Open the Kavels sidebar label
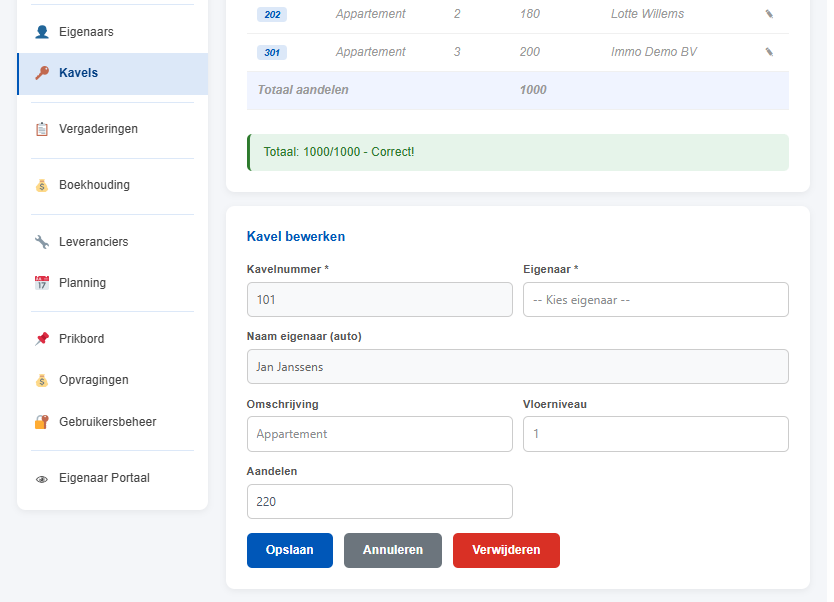Image resolution: width=834 pixels, height=602 pixels. pos(78,73)
